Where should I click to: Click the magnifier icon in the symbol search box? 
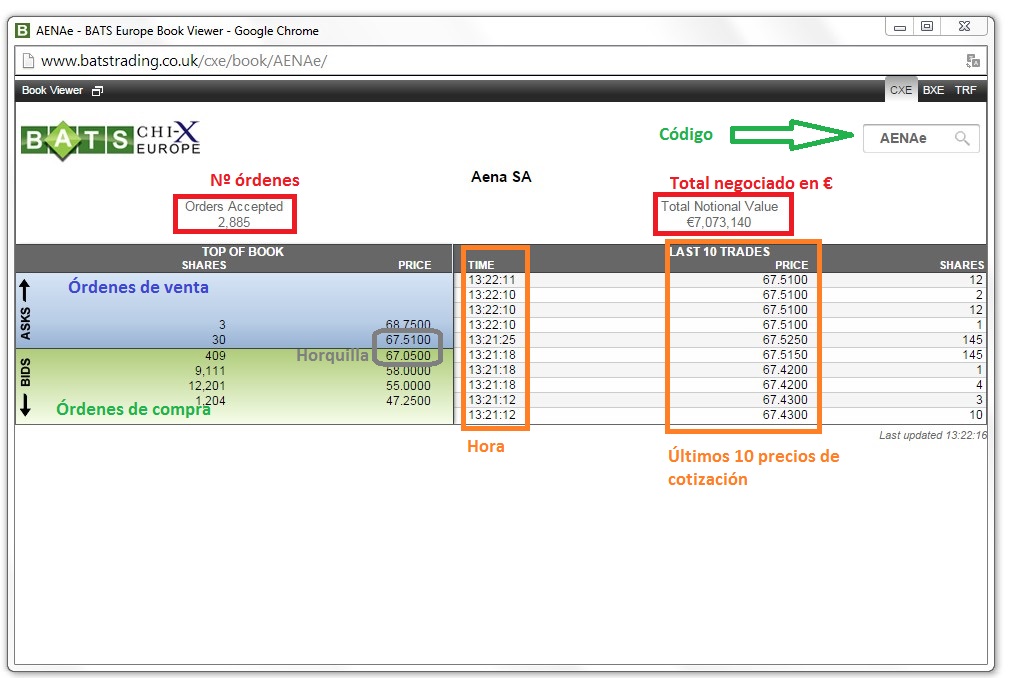point(962,138)
